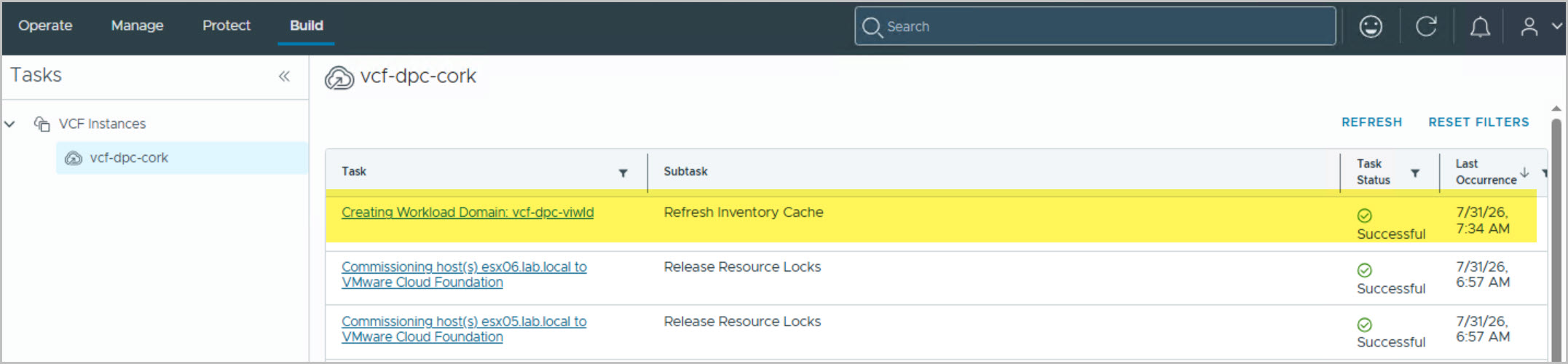The image size is (1568, 364).
Task: Switch to the Protect tab
Action: pyautogui.click(x=226, y=25)
